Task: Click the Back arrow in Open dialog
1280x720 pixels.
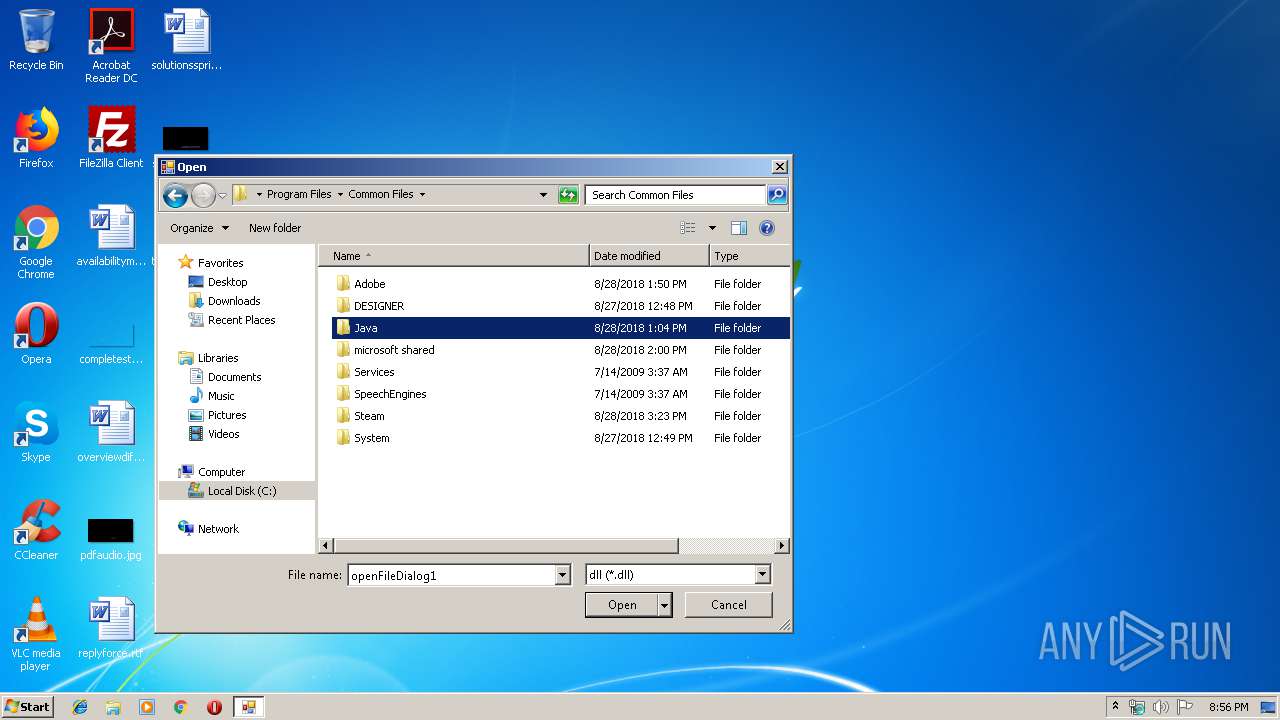Action: [x=176, y=195]
